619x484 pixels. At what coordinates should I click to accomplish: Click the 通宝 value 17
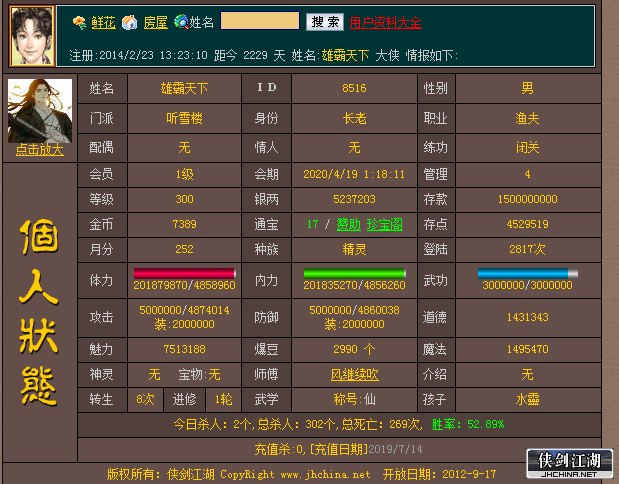[x=312, y=224]
